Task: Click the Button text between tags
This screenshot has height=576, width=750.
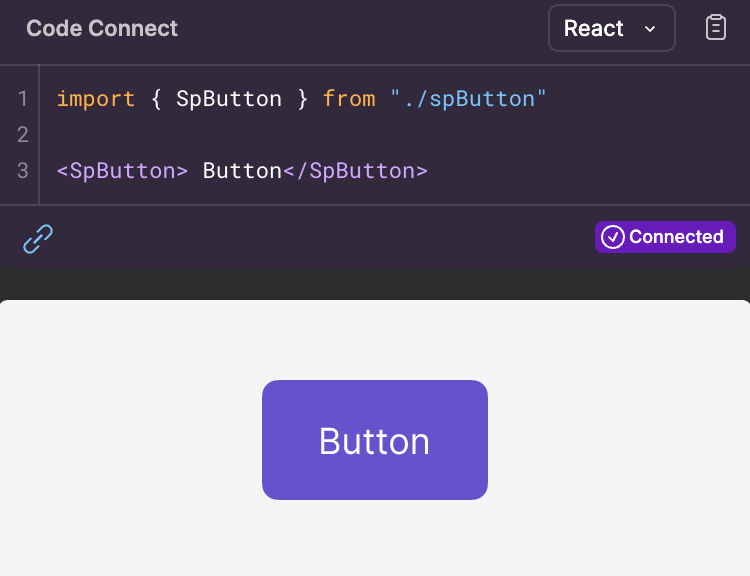Action: [x=242, y=171]
